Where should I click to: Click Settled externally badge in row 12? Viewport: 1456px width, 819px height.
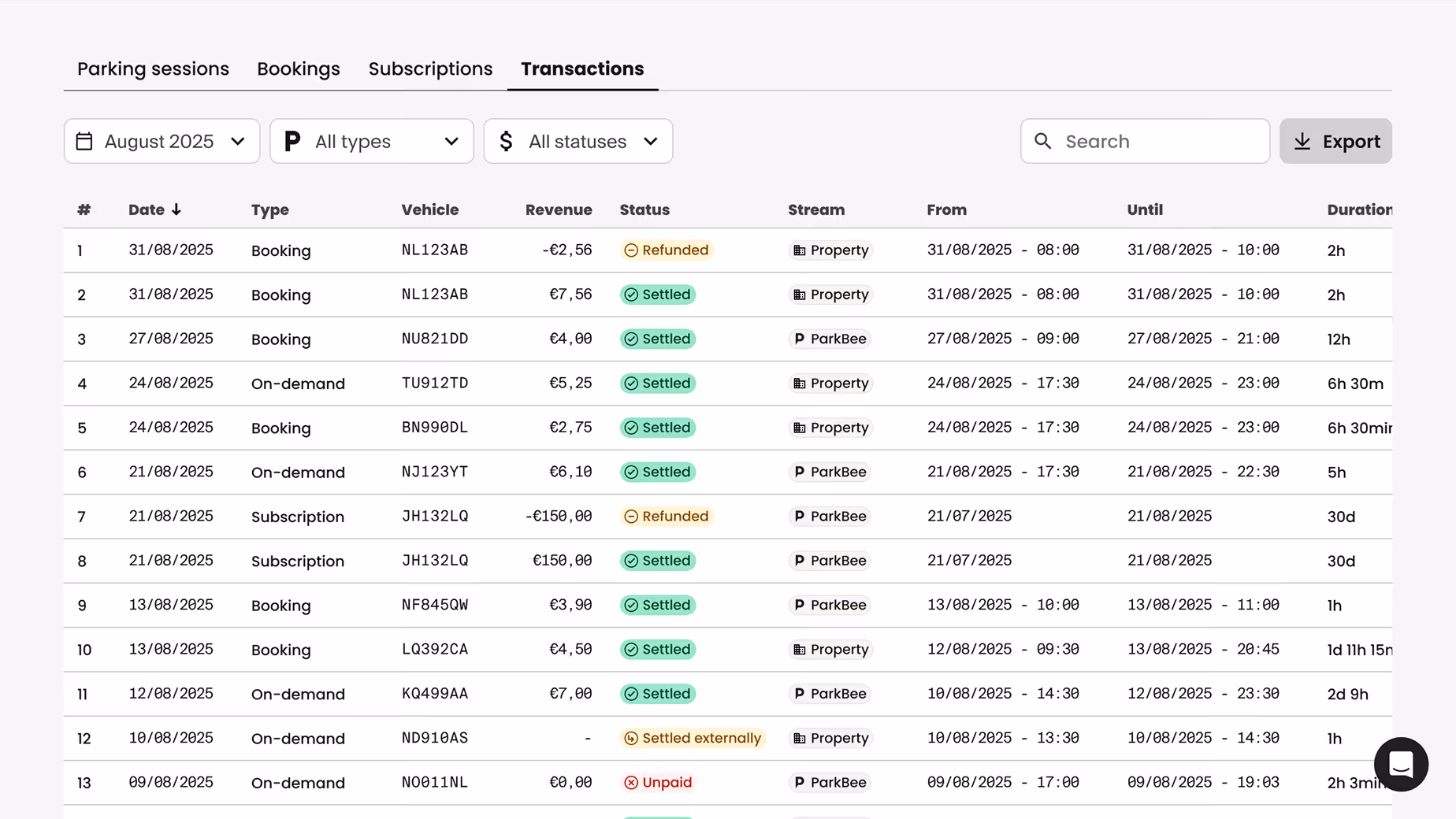point(693,738)
